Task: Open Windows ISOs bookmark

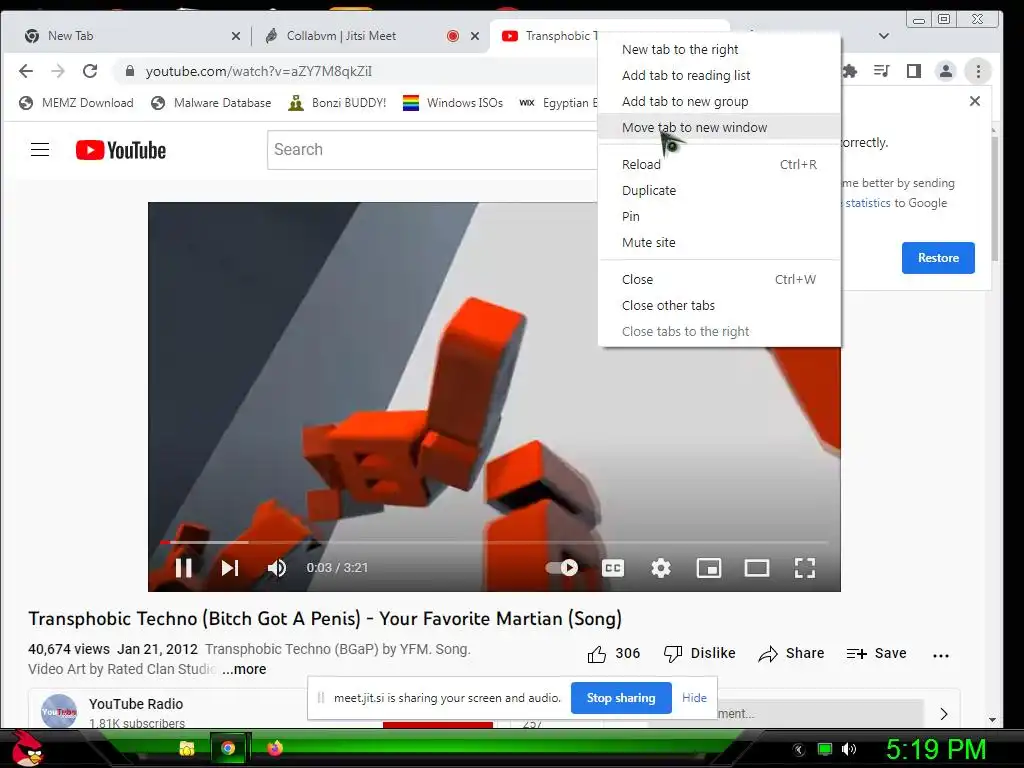Action: tap(453, 103)
